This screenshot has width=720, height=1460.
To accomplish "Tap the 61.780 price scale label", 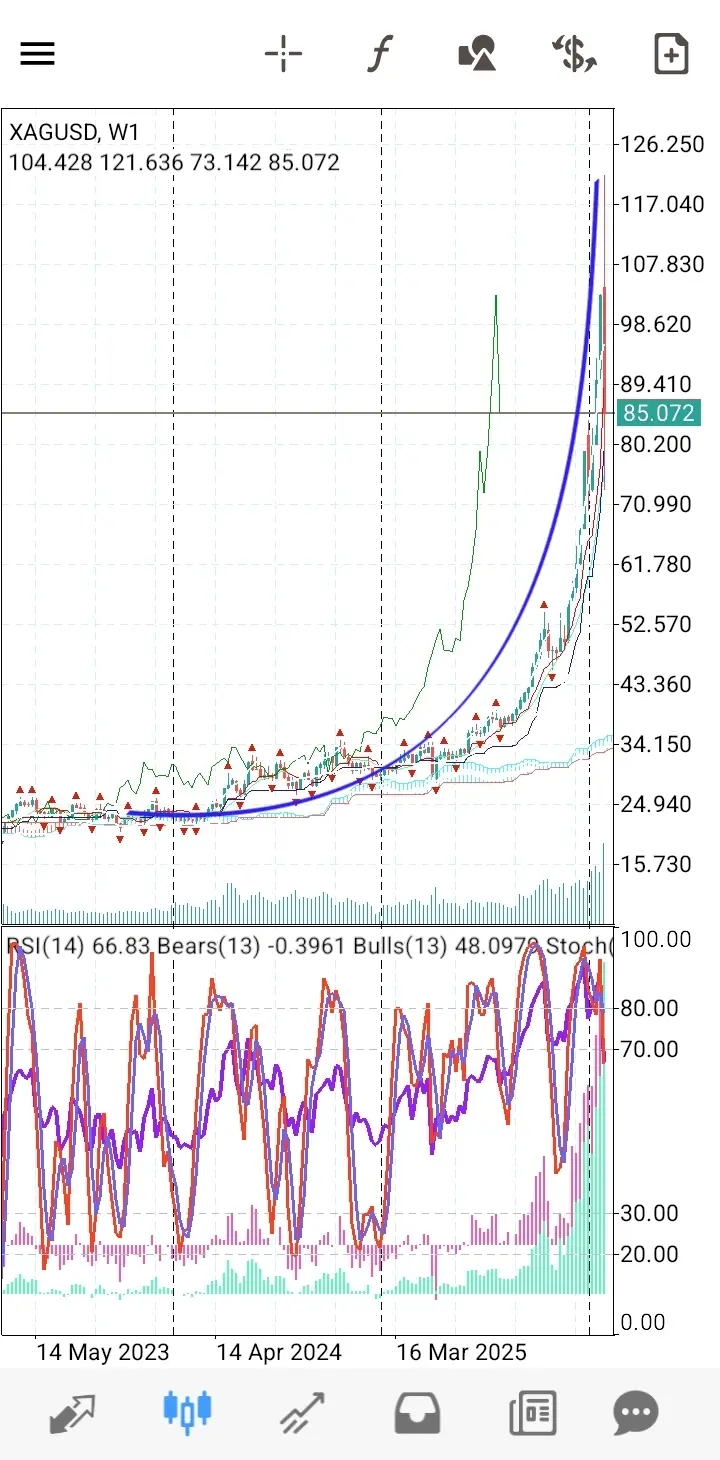I will click(x=656, y=564).
